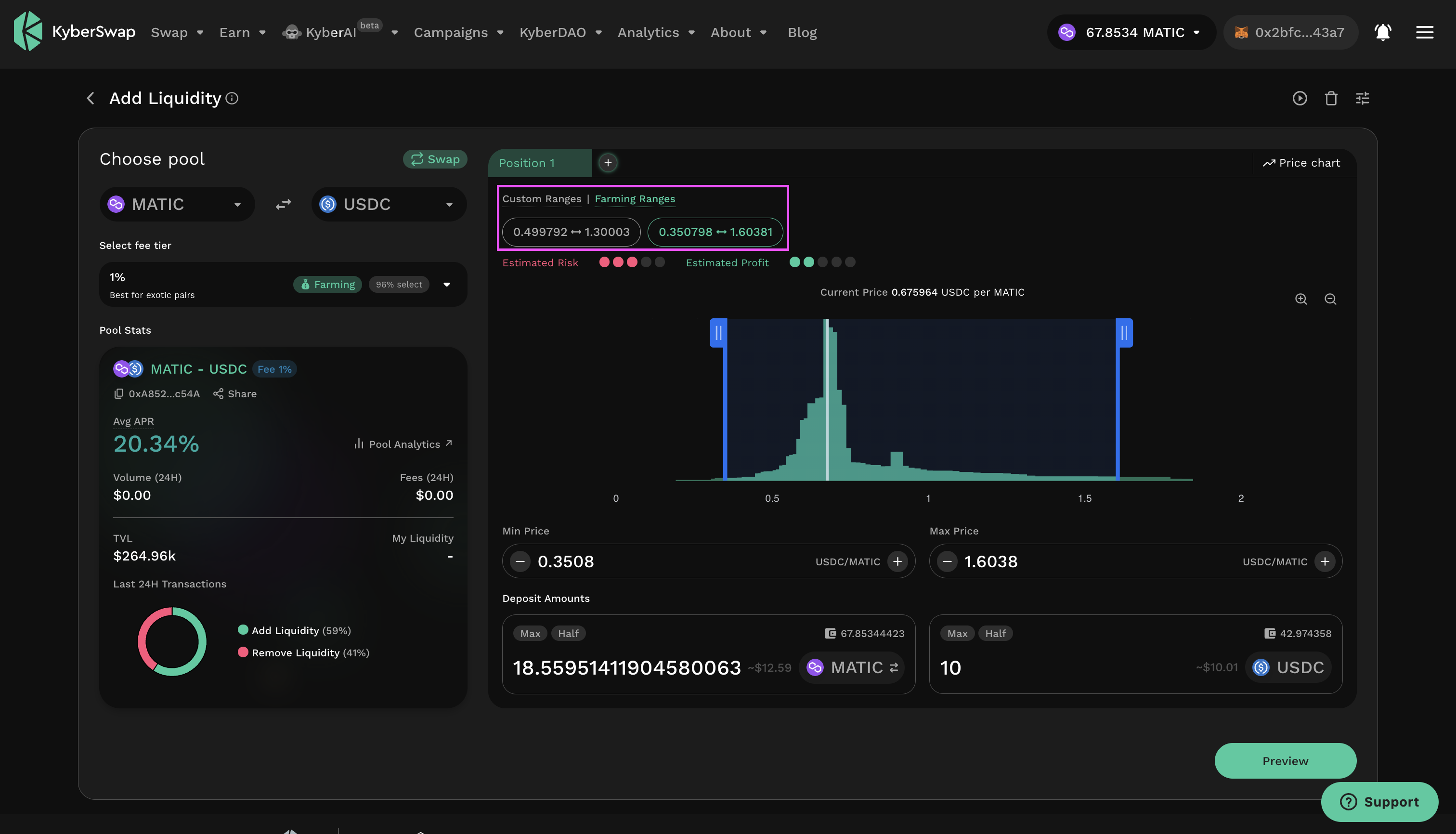Open wallet 0x2bfc...43a7
Screen dimensions: 1456x834
tap(1290, 32)
